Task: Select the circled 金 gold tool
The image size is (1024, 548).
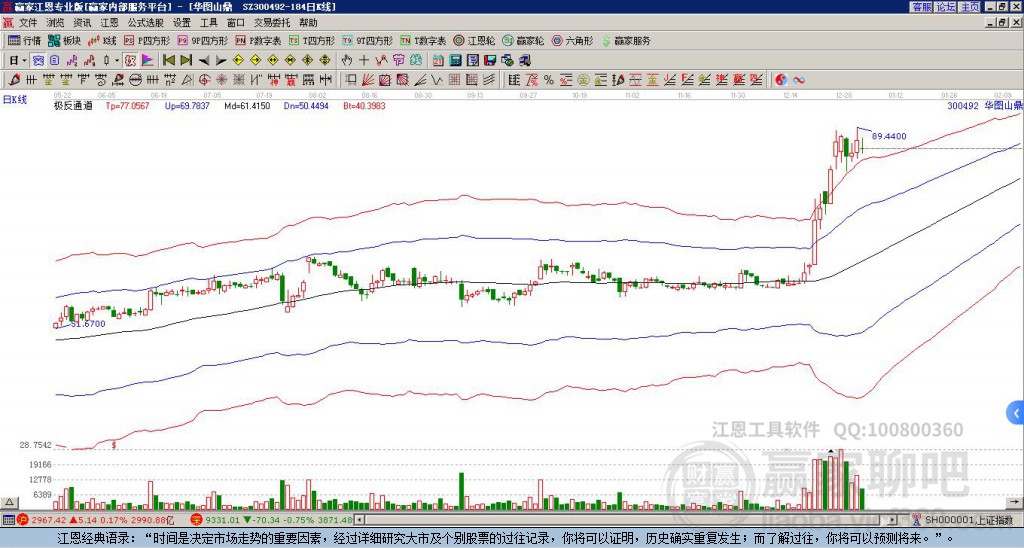Action: tap(583, 80)
